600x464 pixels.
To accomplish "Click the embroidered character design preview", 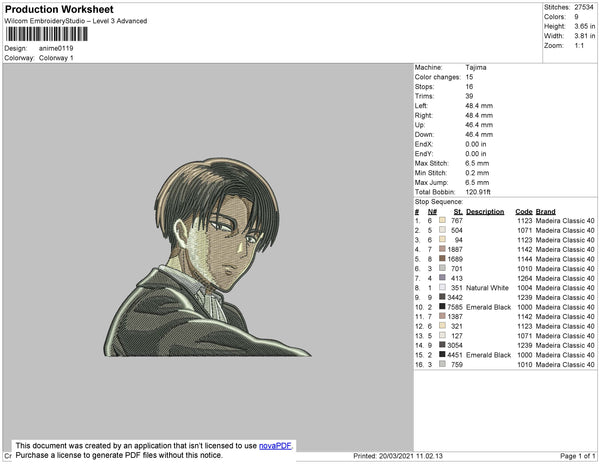I will (x=207, y=257).
